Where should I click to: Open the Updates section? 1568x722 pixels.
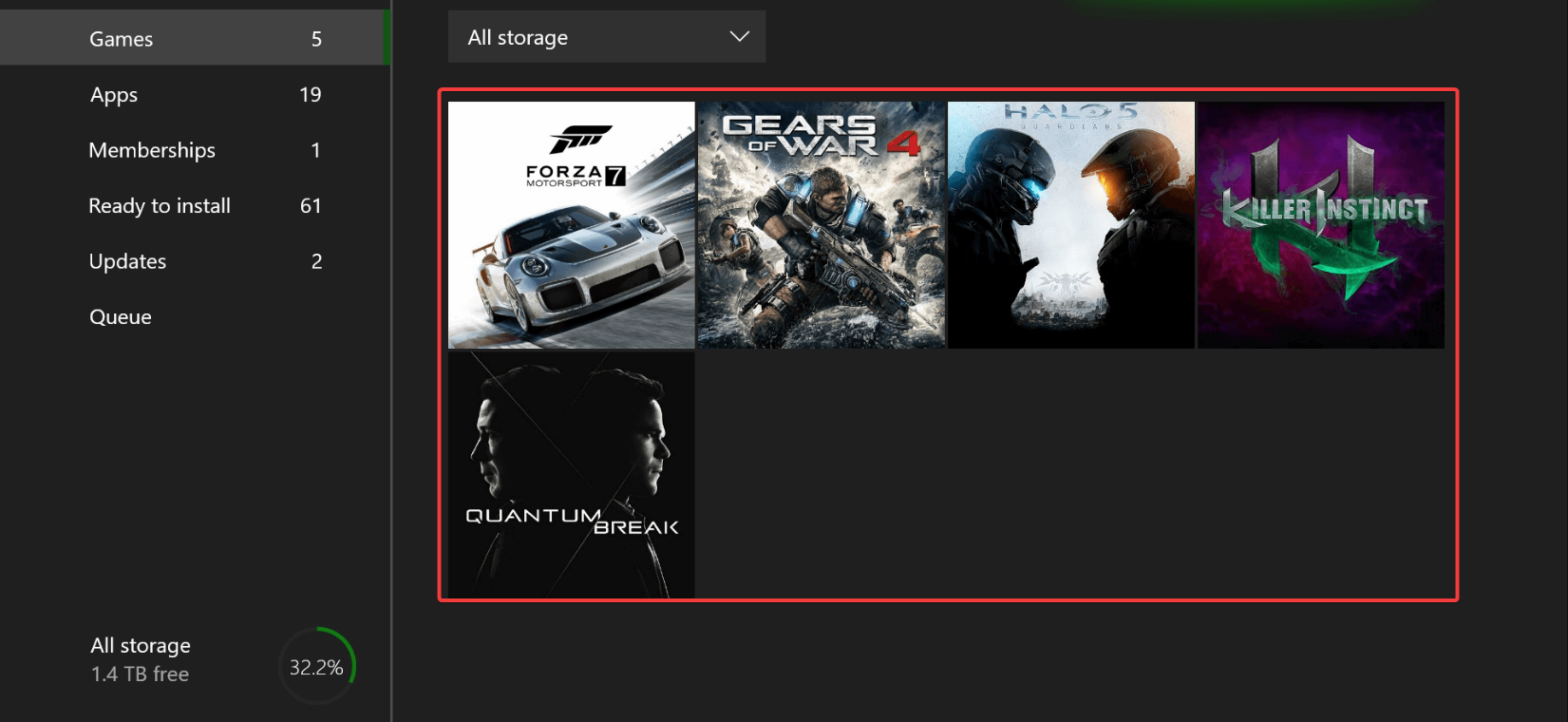[195, 261]
